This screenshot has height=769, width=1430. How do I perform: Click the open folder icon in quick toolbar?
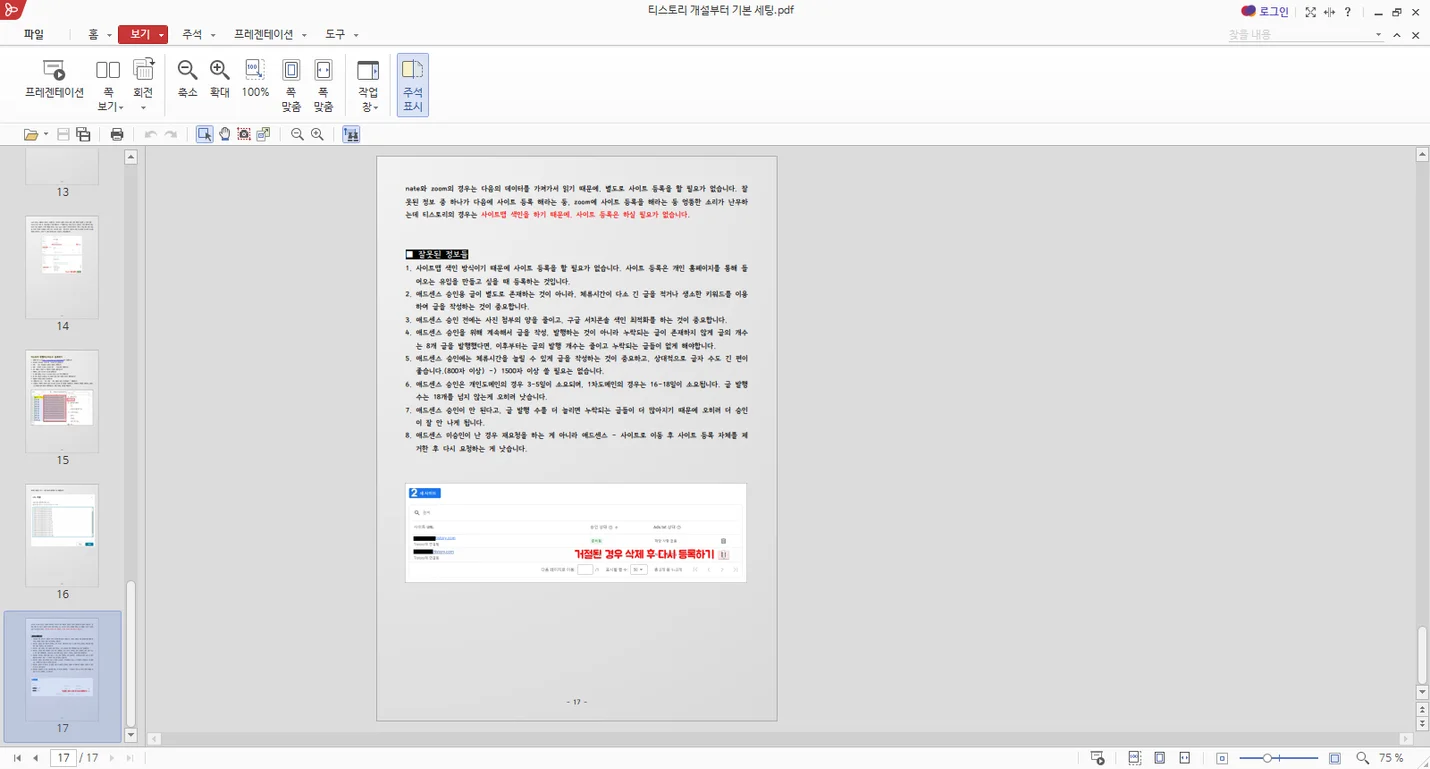click(x=31, y=134)
